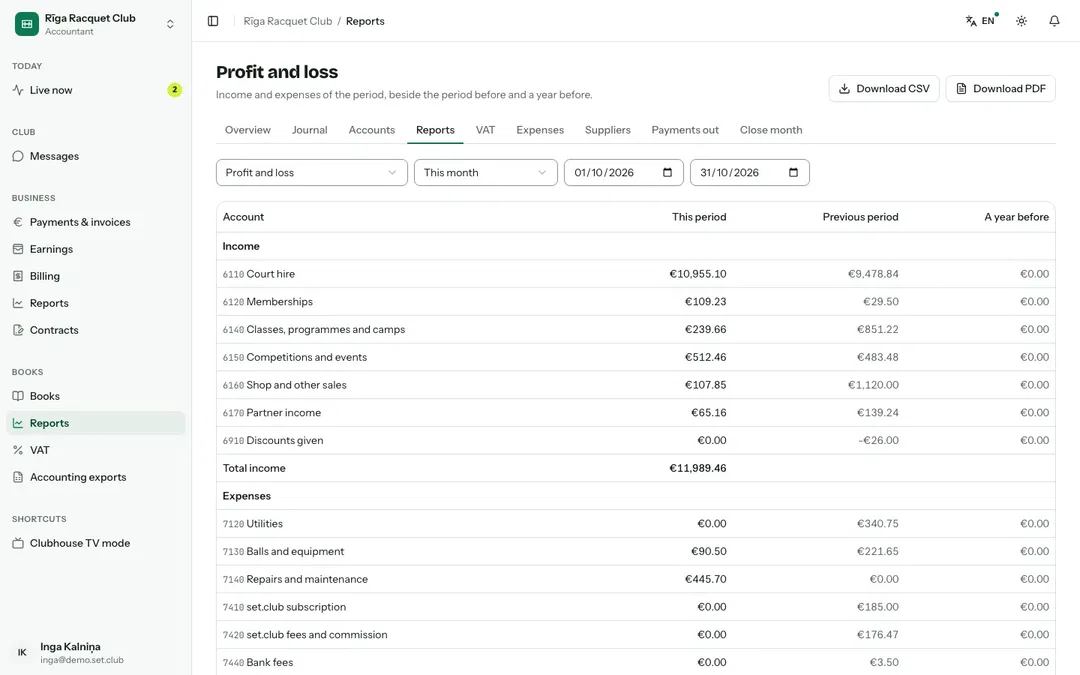Click the 7410 set.club subscription row

coord(636,607)
